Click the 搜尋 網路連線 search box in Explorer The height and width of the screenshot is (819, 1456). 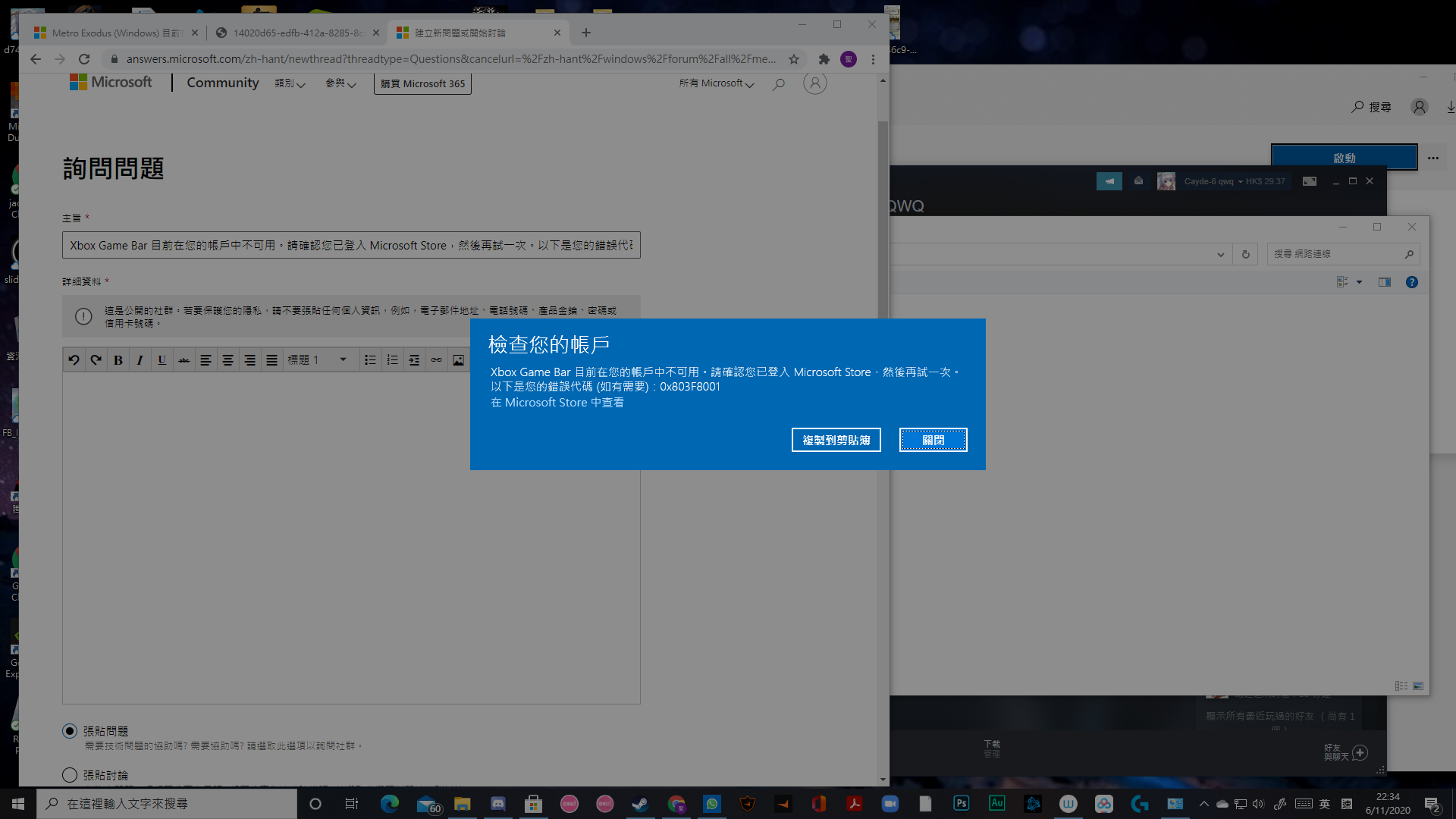1342,254
